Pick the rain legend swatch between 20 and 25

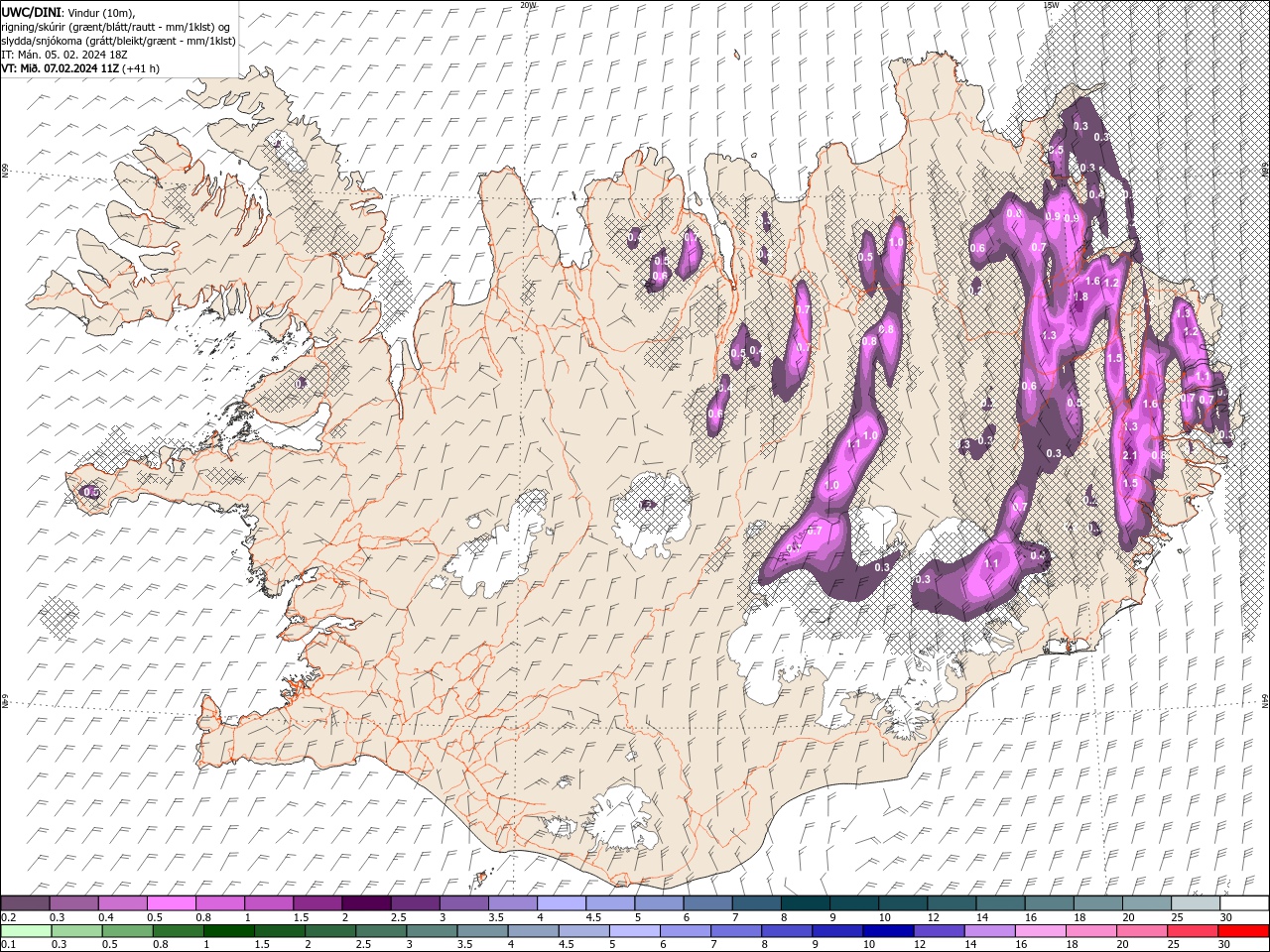(1141, 931)
